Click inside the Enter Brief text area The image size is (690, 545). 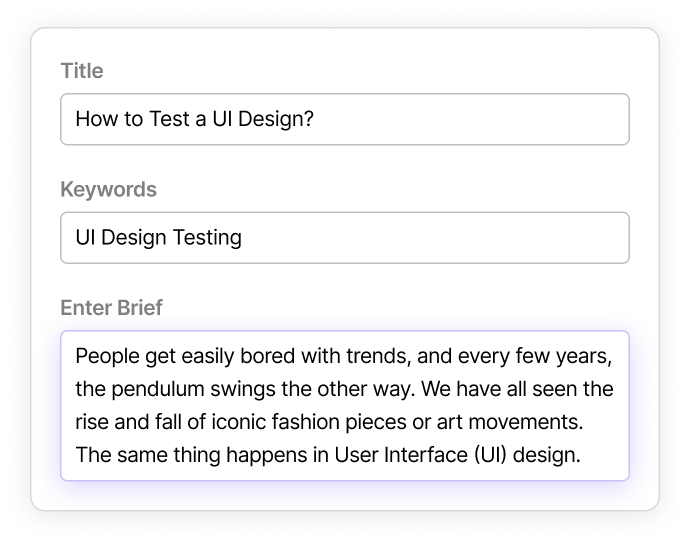344,405
